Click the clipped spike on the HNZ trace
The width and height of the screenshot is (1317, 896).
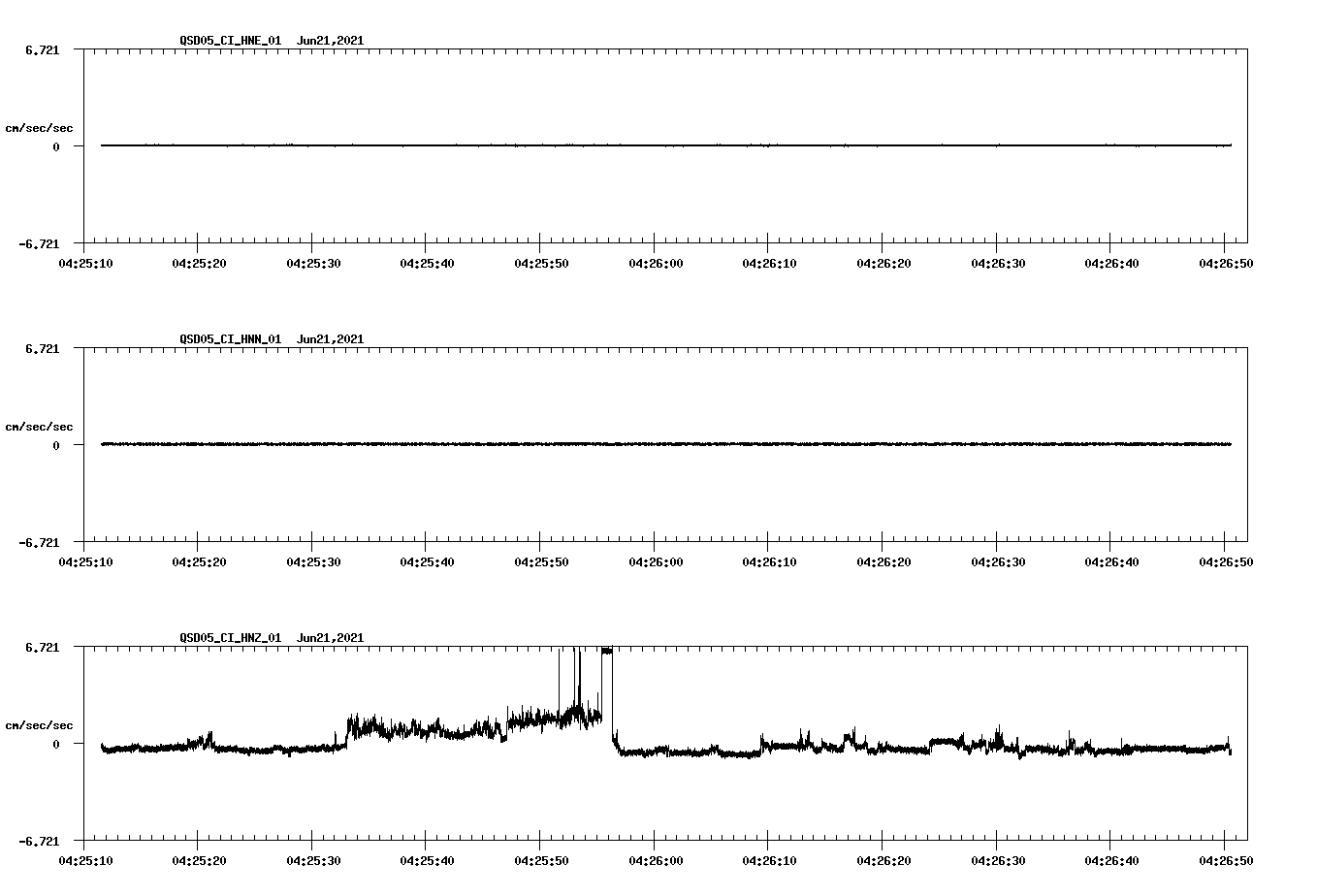coord(607,651)
